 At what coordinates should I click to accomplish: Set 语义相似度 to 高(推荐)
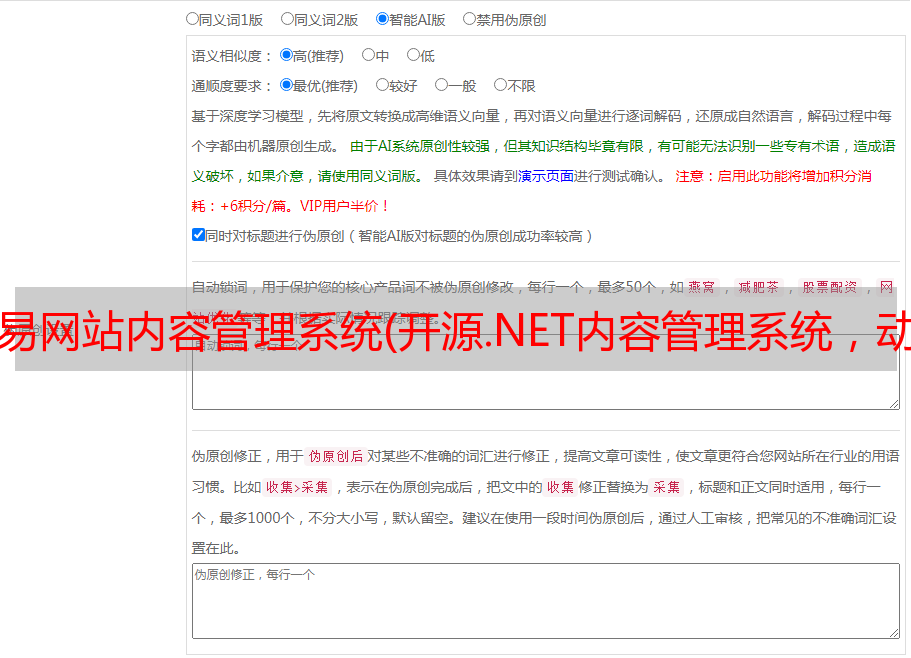click(286, 55)
